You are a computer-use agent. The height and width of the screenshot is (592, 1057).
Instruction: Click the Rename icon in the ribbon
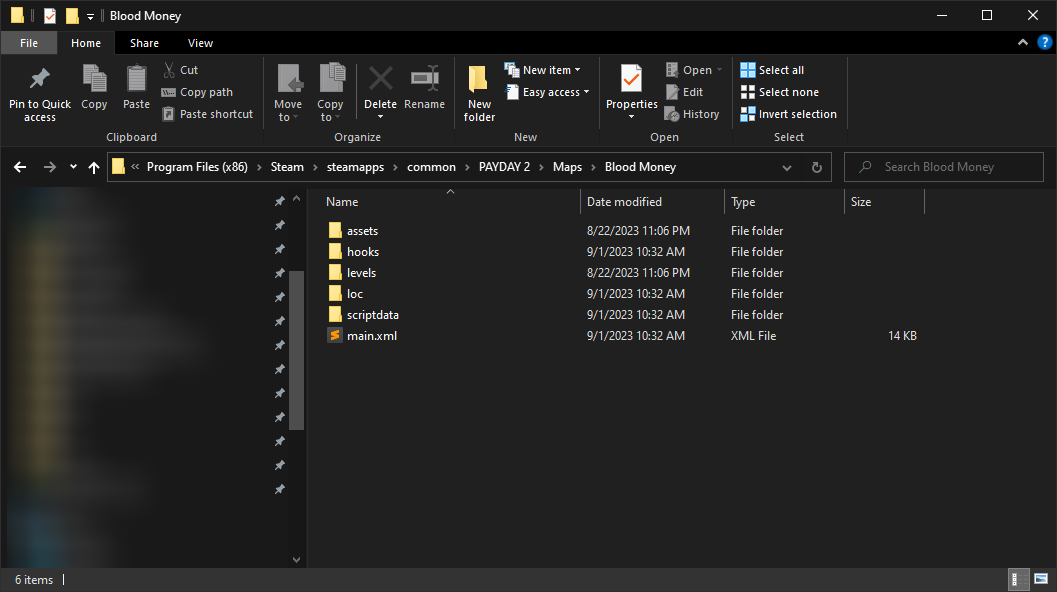(424, 80)
